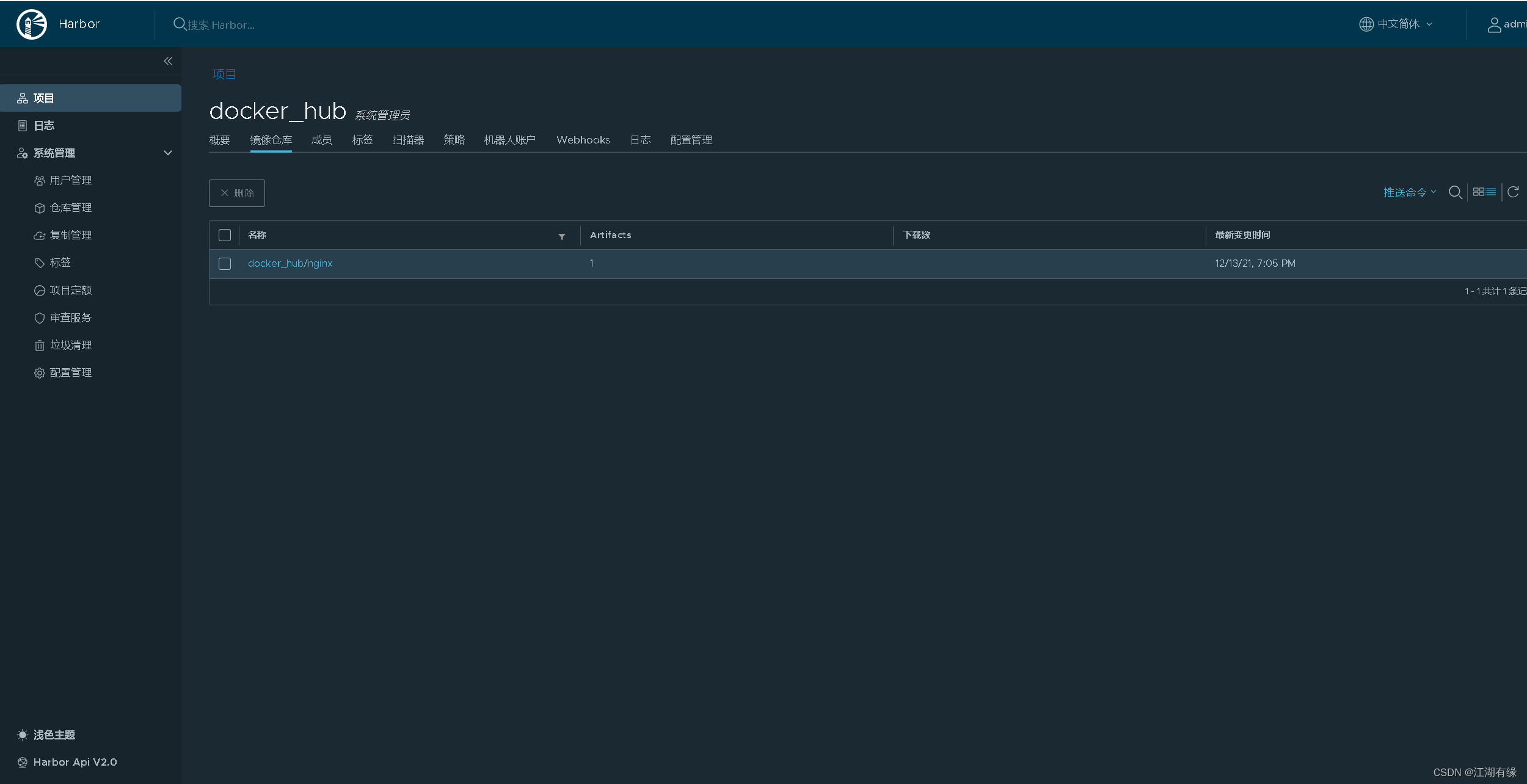Click the Harbor lighthouse logo
Screen dimensions: 1527x784
coord(31,24)
